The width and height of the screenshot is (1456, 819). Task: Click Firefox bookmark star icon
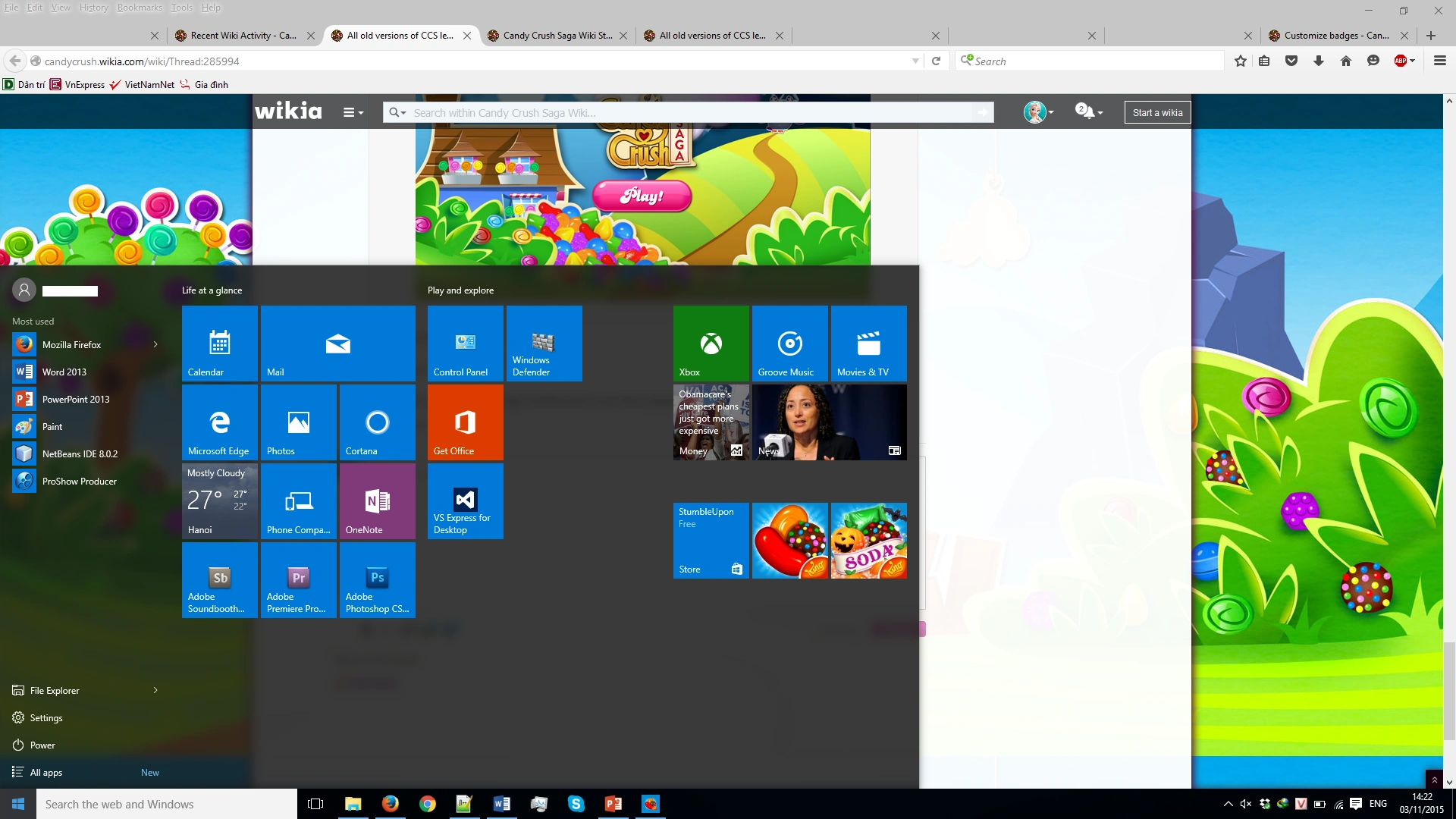point(1240,61)
